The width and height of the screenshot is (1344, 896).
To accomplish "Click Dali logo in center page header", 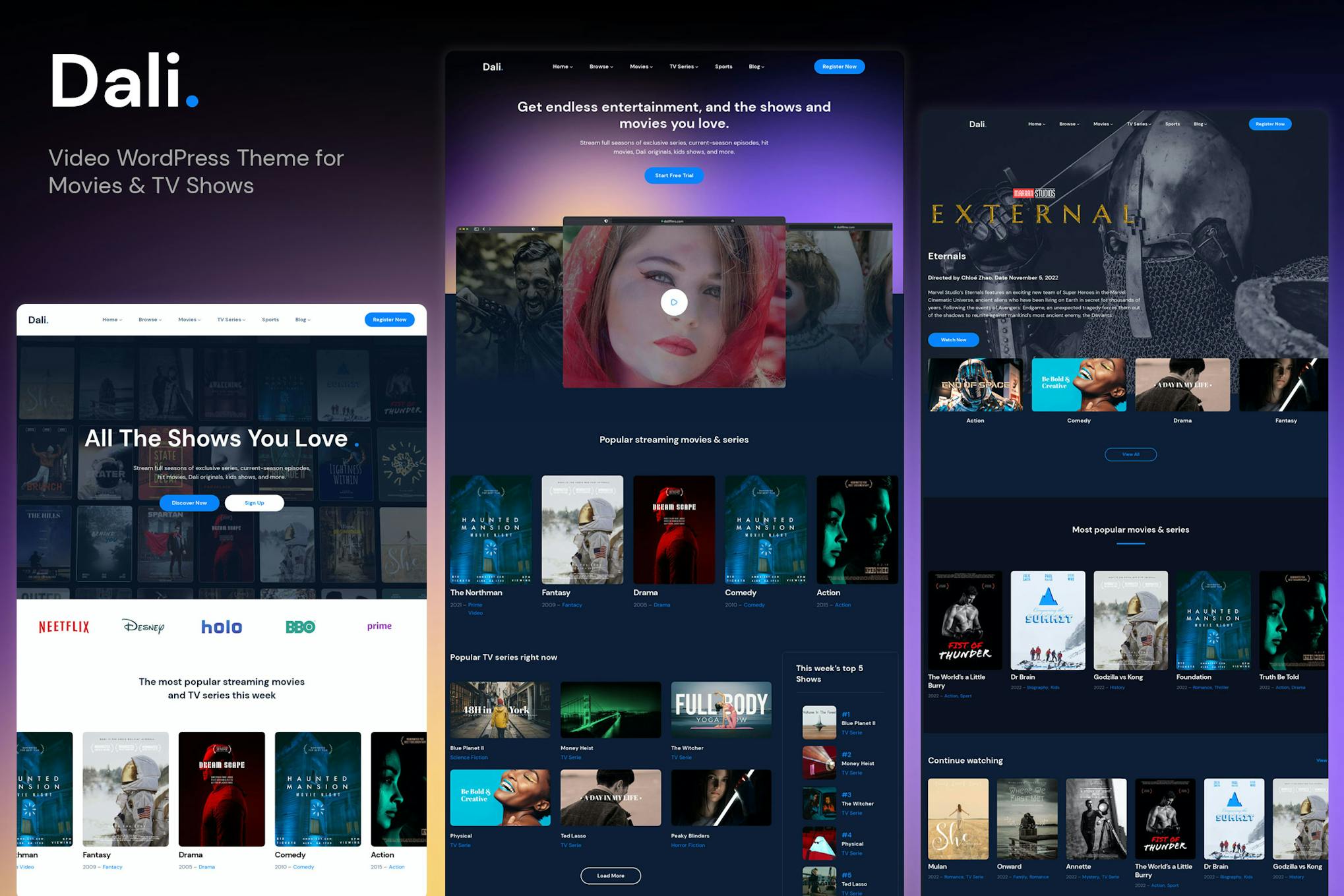I will (493, 67).
